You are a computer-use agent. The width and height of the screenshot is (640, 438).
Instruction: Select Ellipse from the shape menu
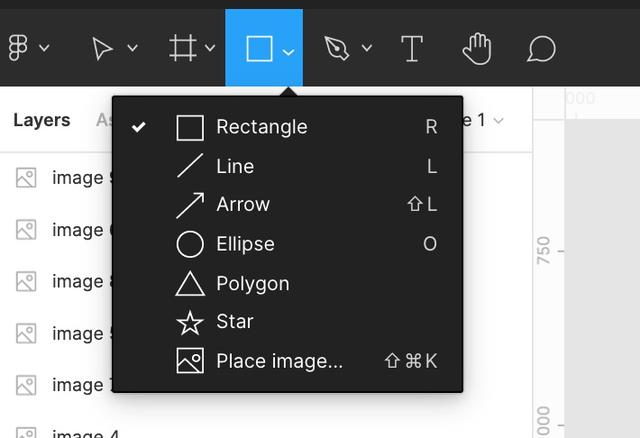tap(245, 244)
